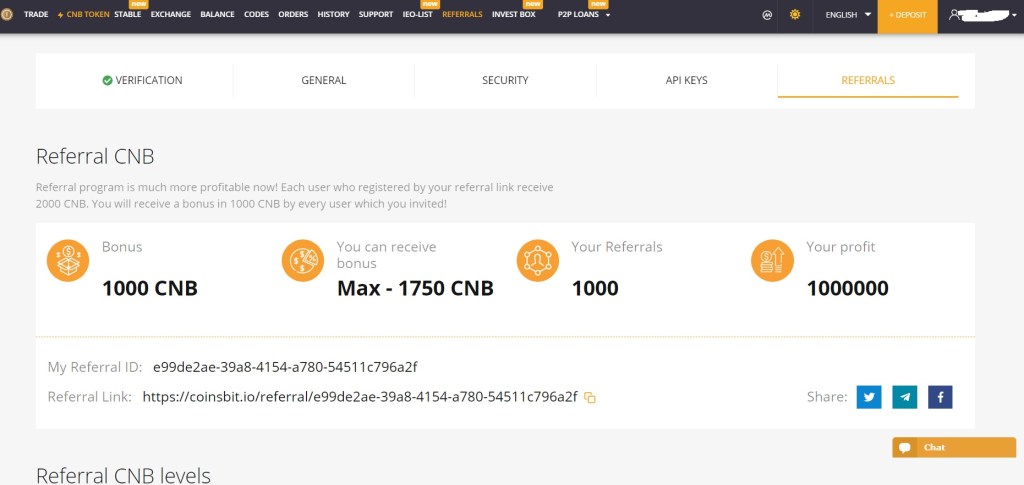Viewport: 1024px width, 485px height.
Task: Share referral link via Telegram
Action: point(904,397)
